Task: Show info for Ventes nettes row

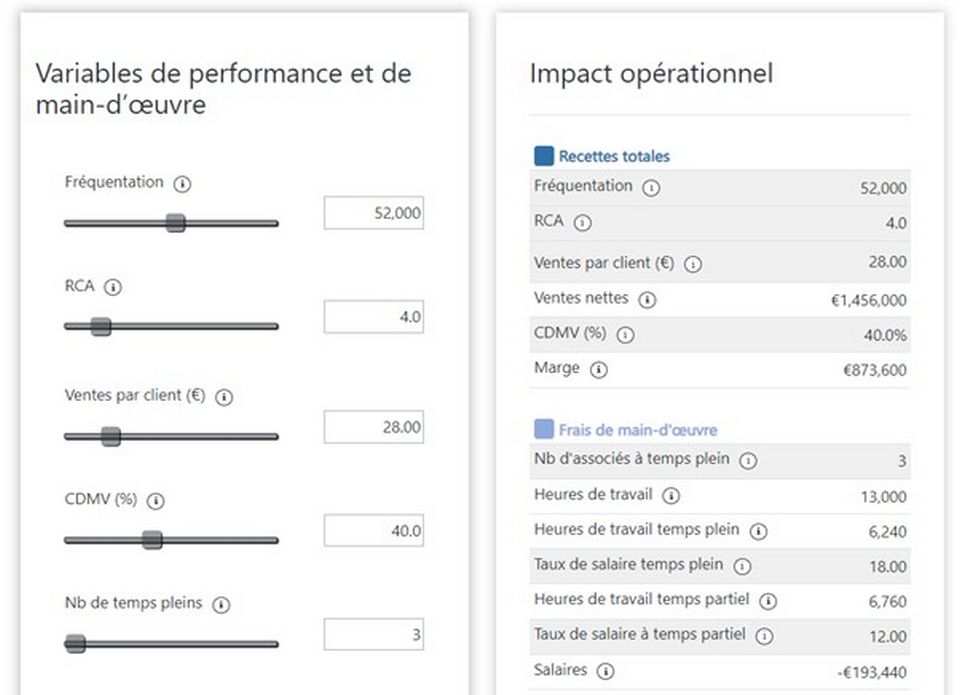Action: 647,299
